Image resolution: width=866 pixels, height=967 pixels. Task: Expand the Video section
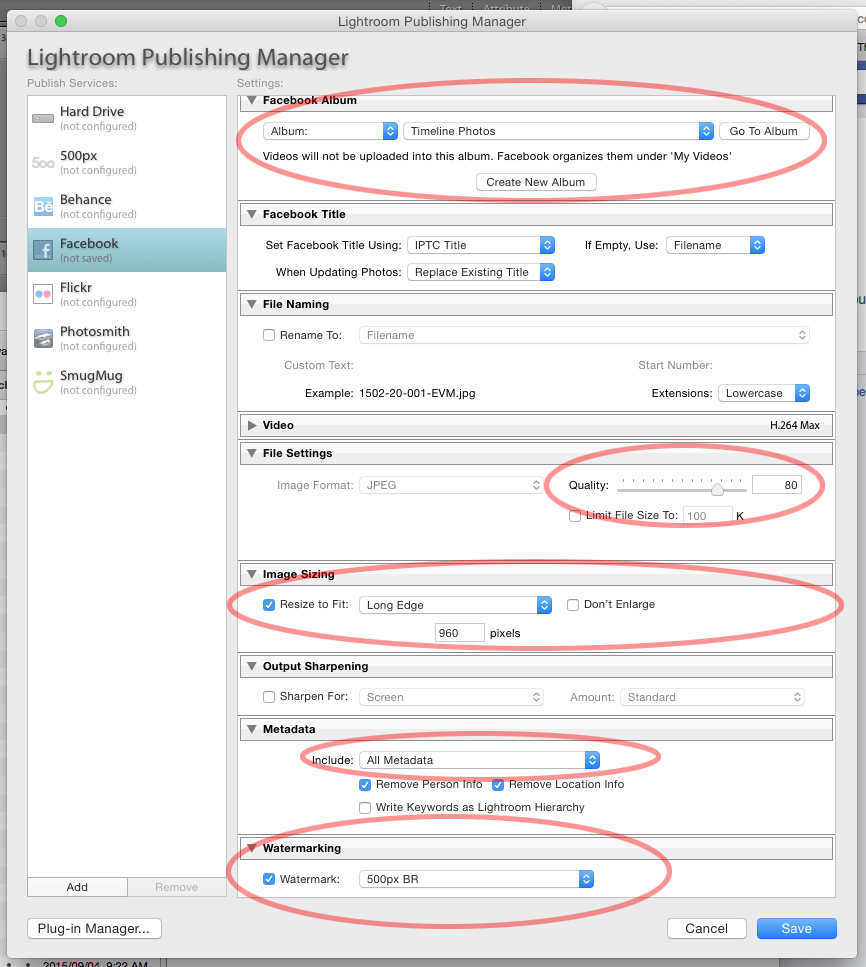pyautogui.click(x=252, y=425)
